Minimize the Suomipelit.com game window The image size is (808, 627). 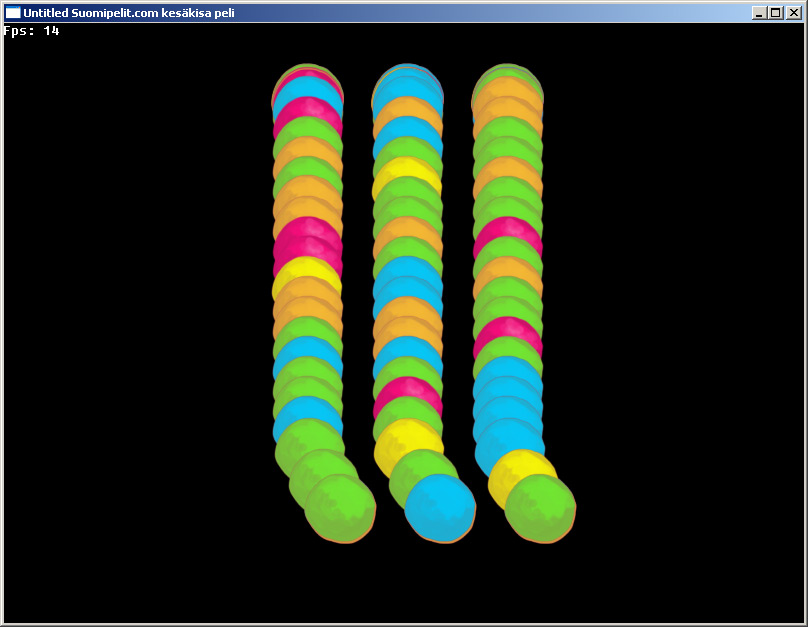pyautogui.click(x=759, y=13)
